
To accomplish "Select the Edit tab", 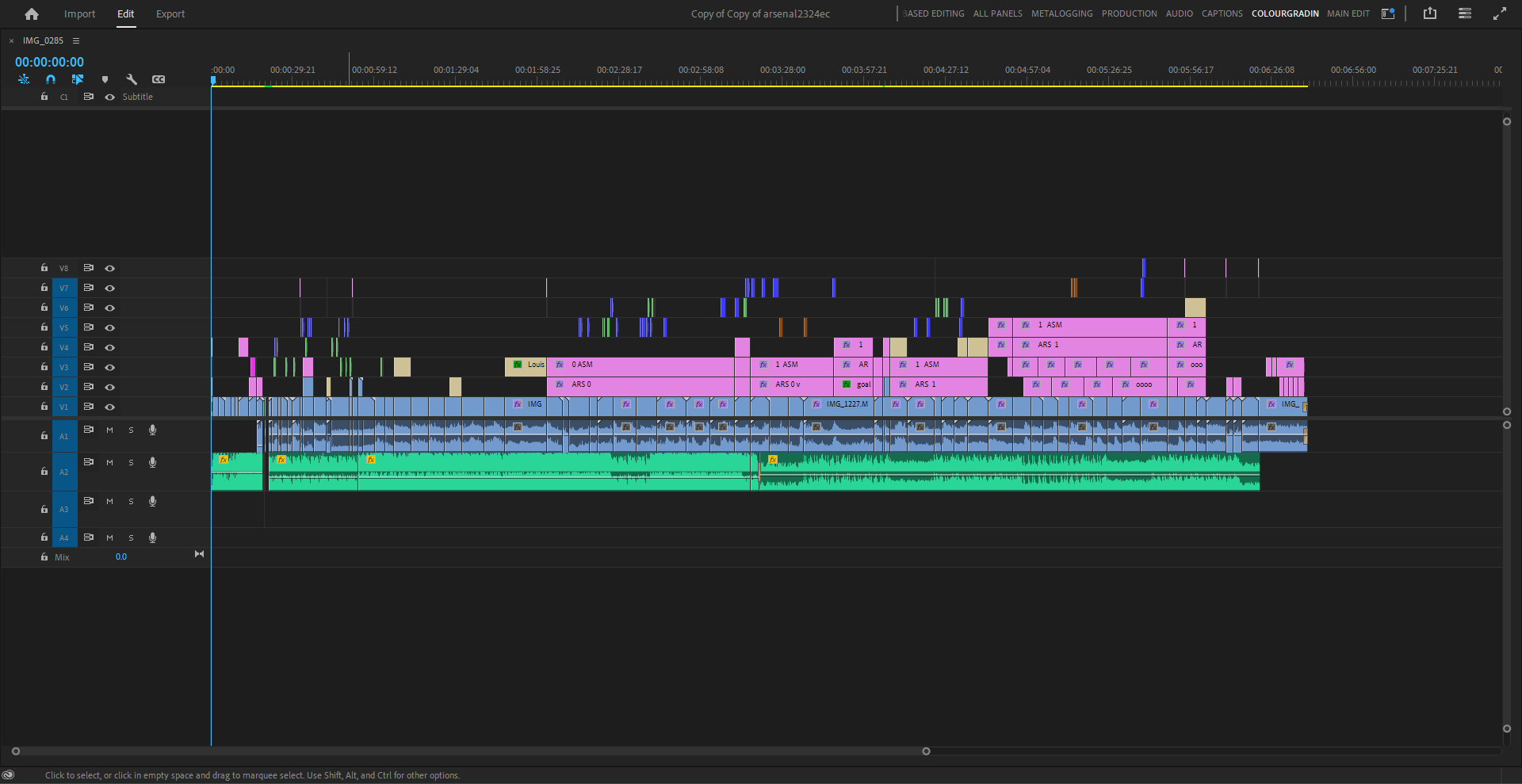I will pyautogui.click(x=126, y=13).
